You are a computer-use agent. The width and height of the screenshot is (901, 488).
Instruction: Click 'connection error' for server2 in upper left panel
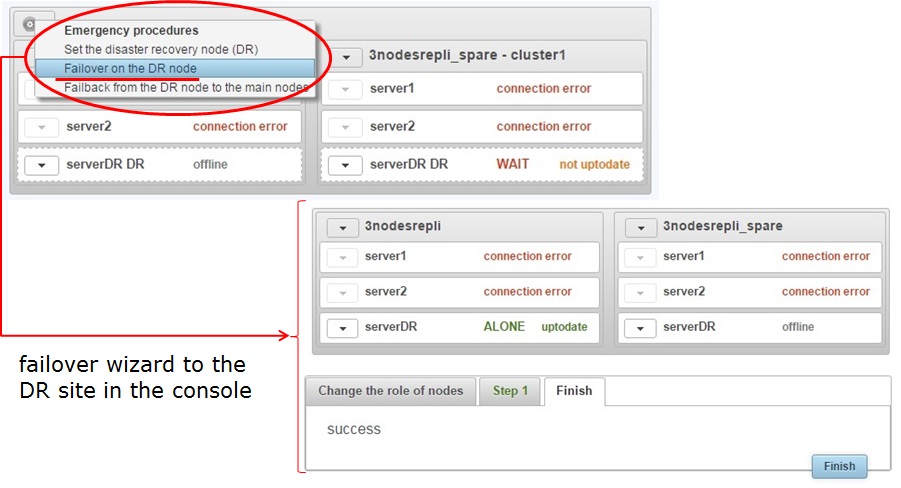click(240, 126)
